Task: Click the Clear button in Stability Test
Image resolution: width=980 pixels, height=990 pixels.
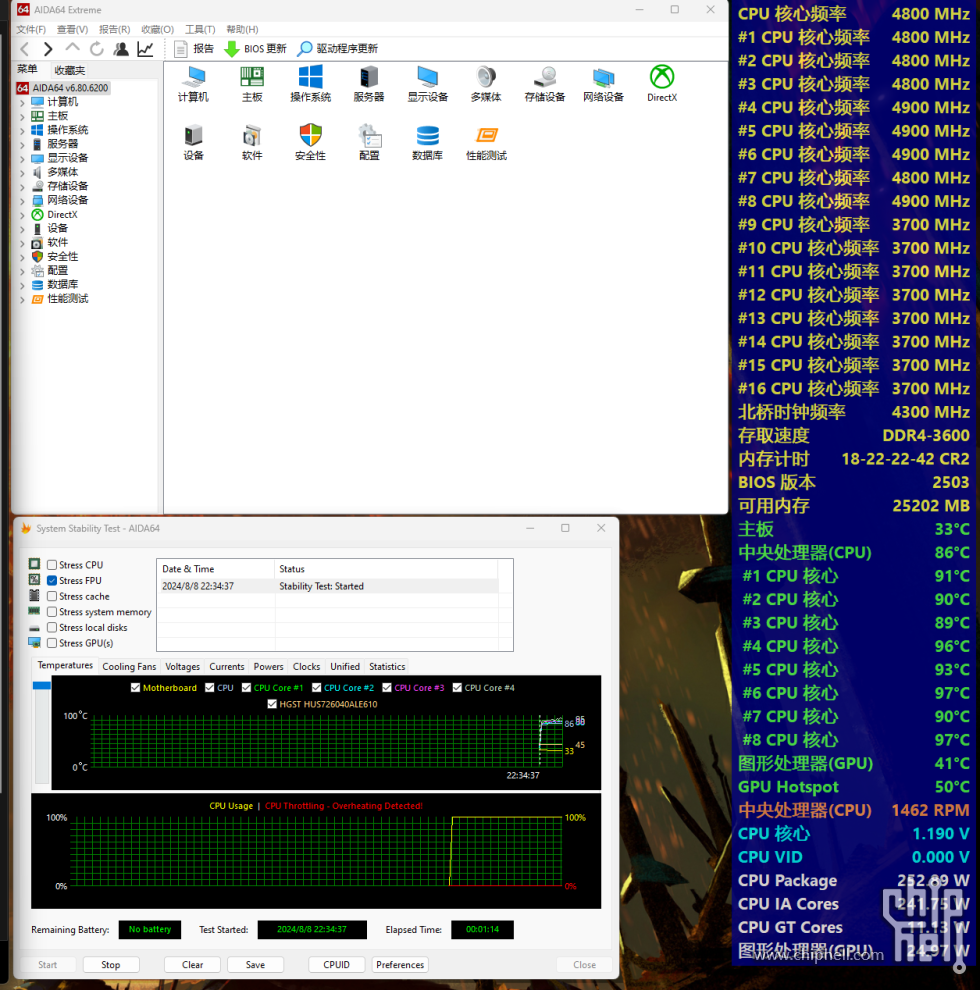Action: tap(193, 965)
